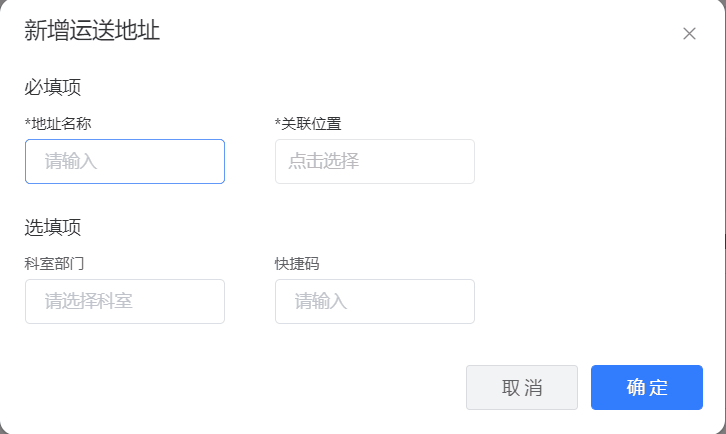Click the 快捷码 field label

coord(297,264)
